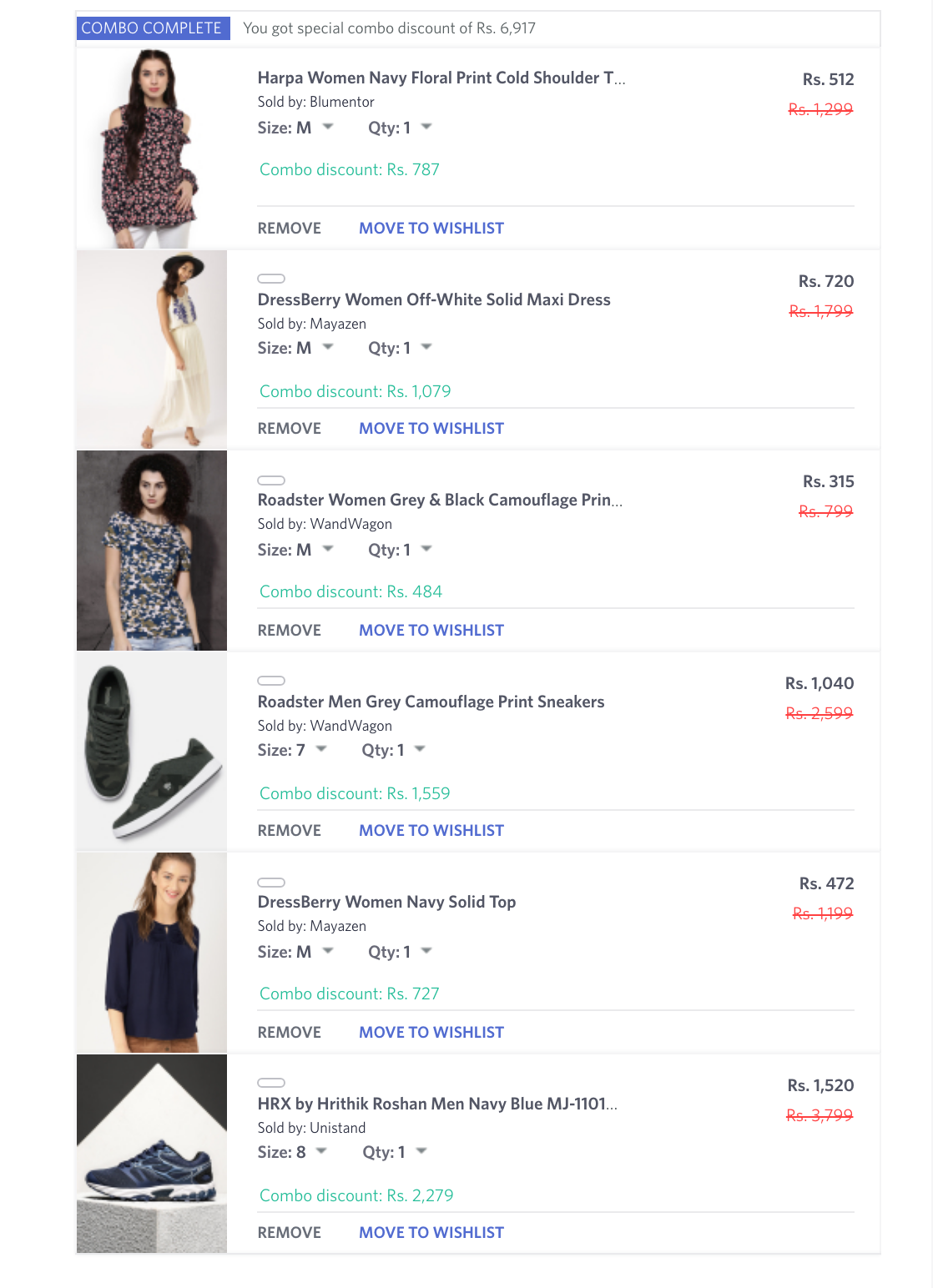Move DressBerry Navy Solid Top to wishlist
This screenshot has height=1288, width=938.
[x=431, y=1032]
